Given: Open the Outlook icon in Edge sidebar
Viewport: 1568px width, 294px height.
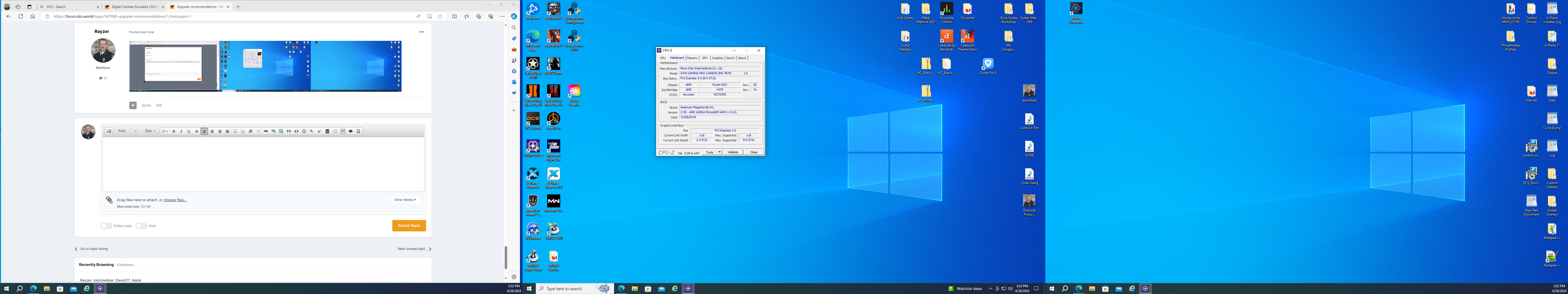Looking at the screenshot, I should point(514,82).
